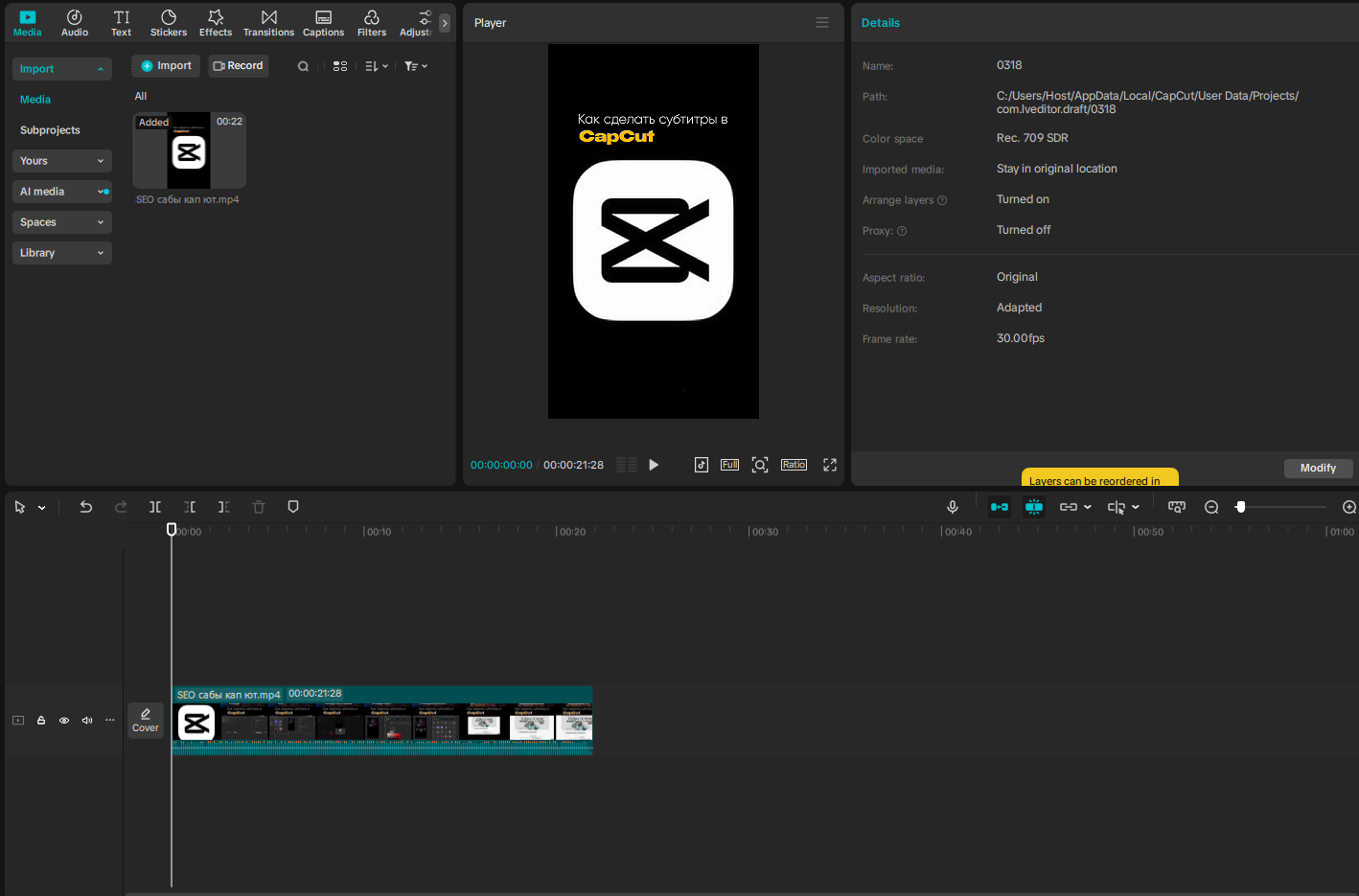Click the track thumbnail display icon
Viewport: 1359px width, 896px height.
click(1177, 507)
